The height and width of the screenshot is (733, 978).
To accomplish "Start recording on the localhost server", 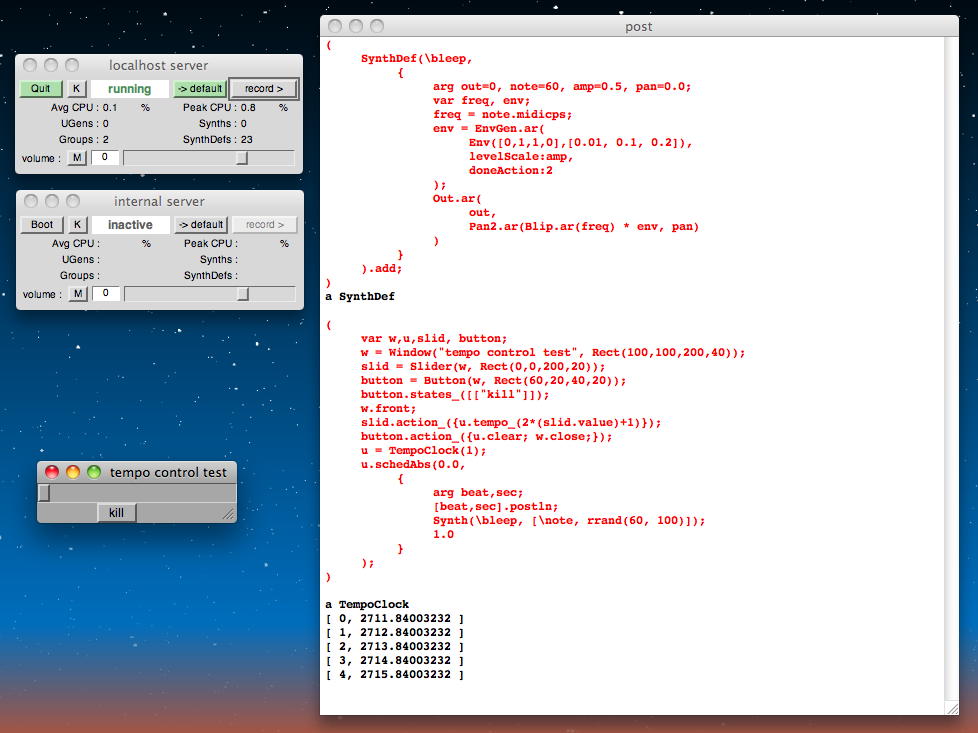I will click(264, 89).
